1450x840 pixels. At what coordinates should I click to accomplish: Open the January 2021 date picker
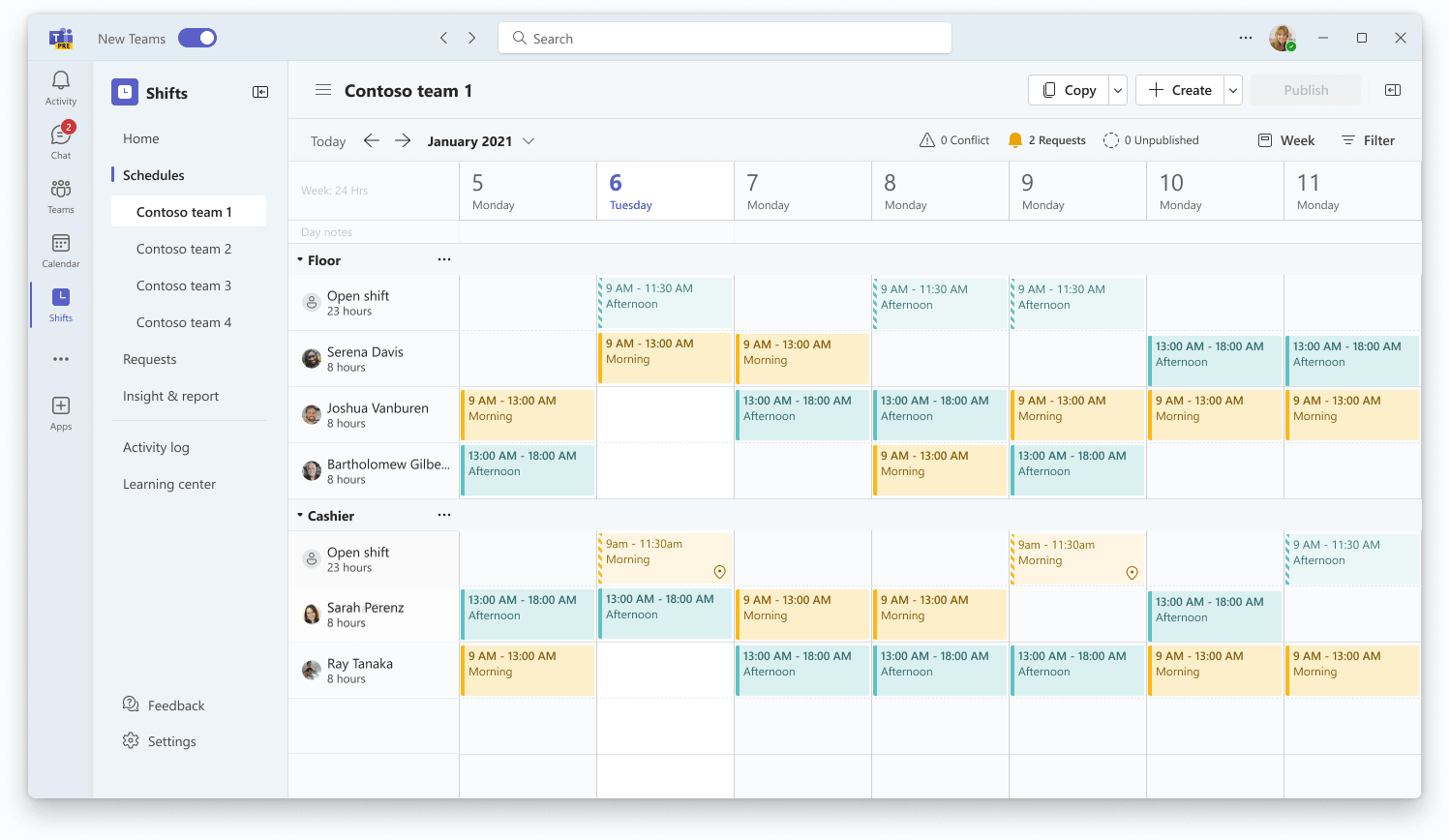(481, 141)
